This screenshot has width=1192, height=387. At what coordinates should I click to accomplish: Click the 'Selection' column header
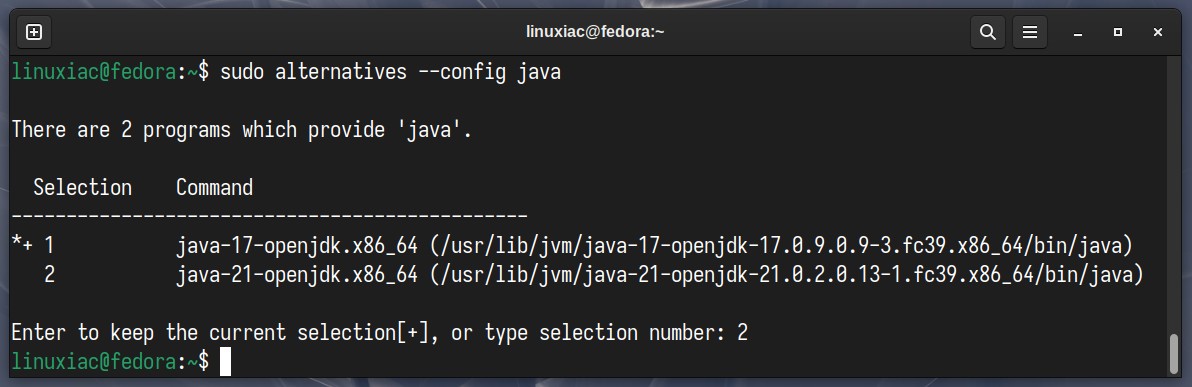82,187
